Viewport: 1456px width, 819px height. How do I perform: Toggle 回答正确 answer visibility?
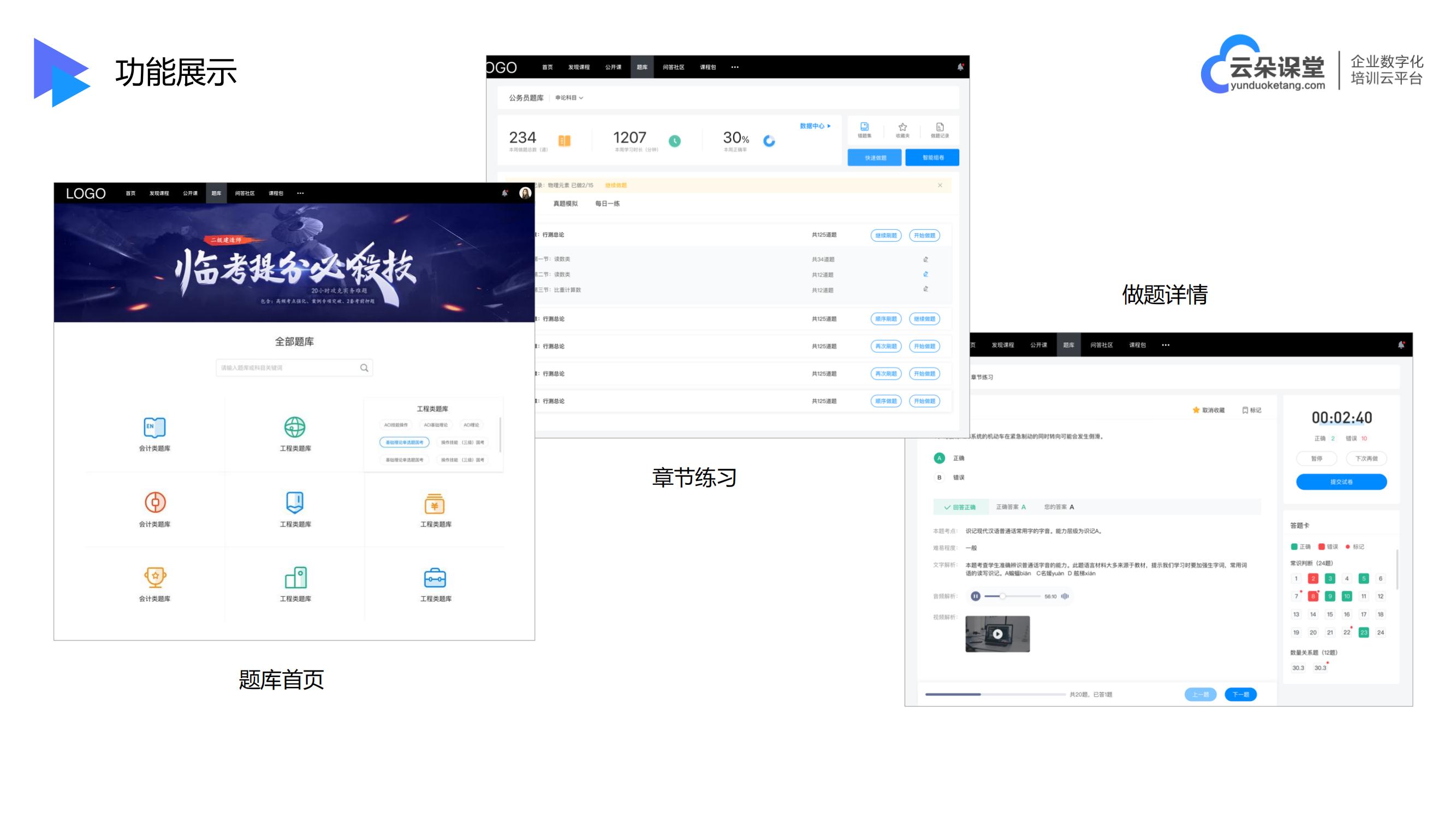point(958,506)
